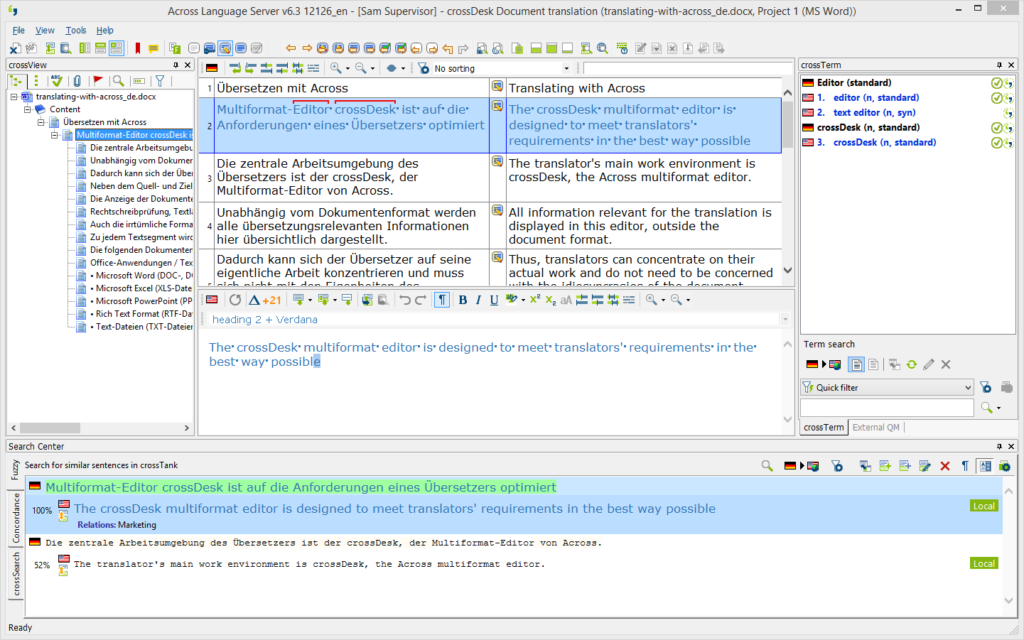Click the search magnifier in Search Center toolbar
This screenshot has height=640, width=1024.
click(766, 466)
